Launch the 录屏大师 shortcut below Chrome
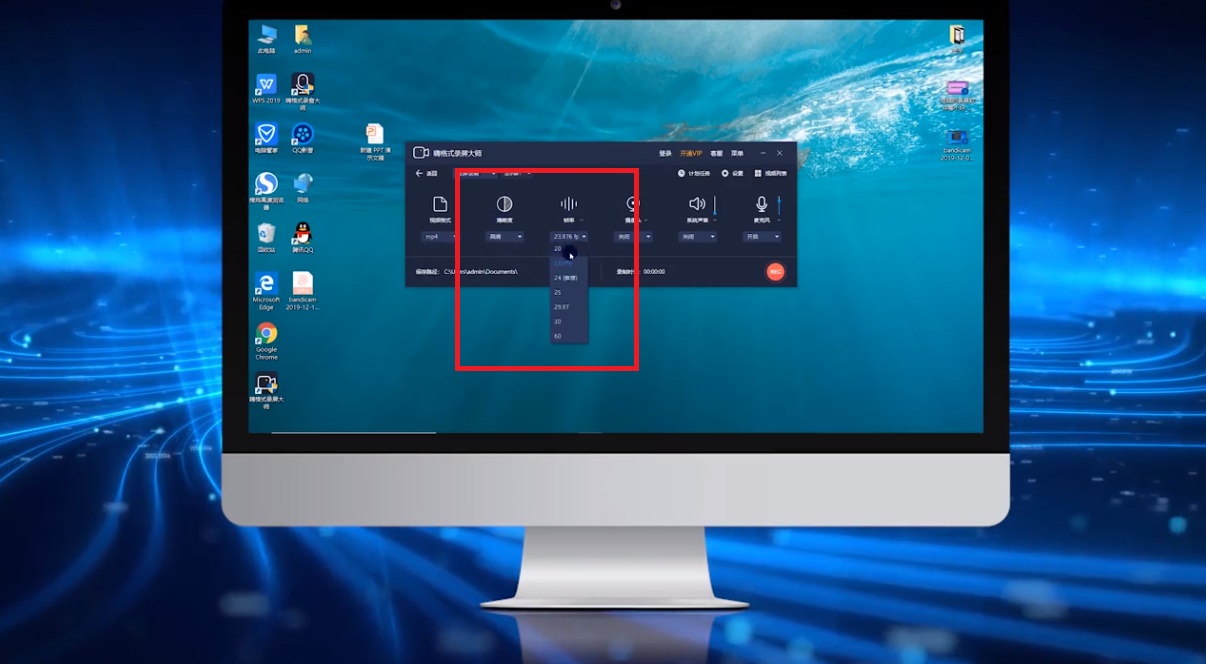The width and height of the screenshot is (1206, 664). [266, 392]
